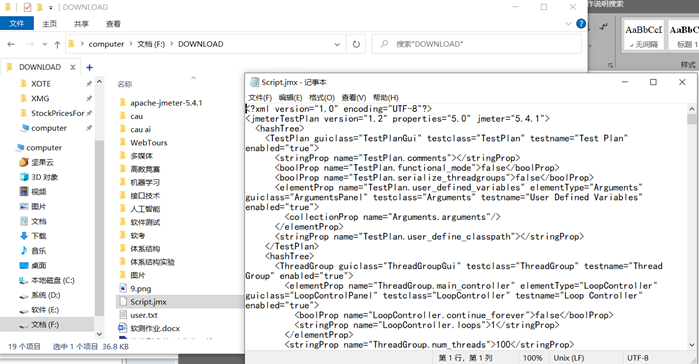Apply Word's 标题 1 style
This screenshot has width=699, height=364.
[683, 35]
